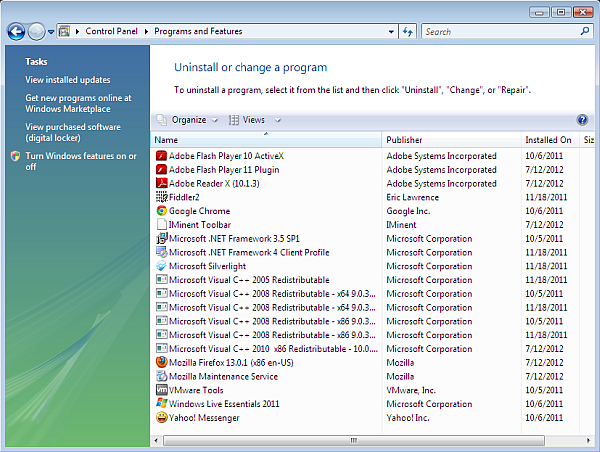600x452 pixels.
Task: Open View purchased software (digital locker)
Action: [73, 132]
